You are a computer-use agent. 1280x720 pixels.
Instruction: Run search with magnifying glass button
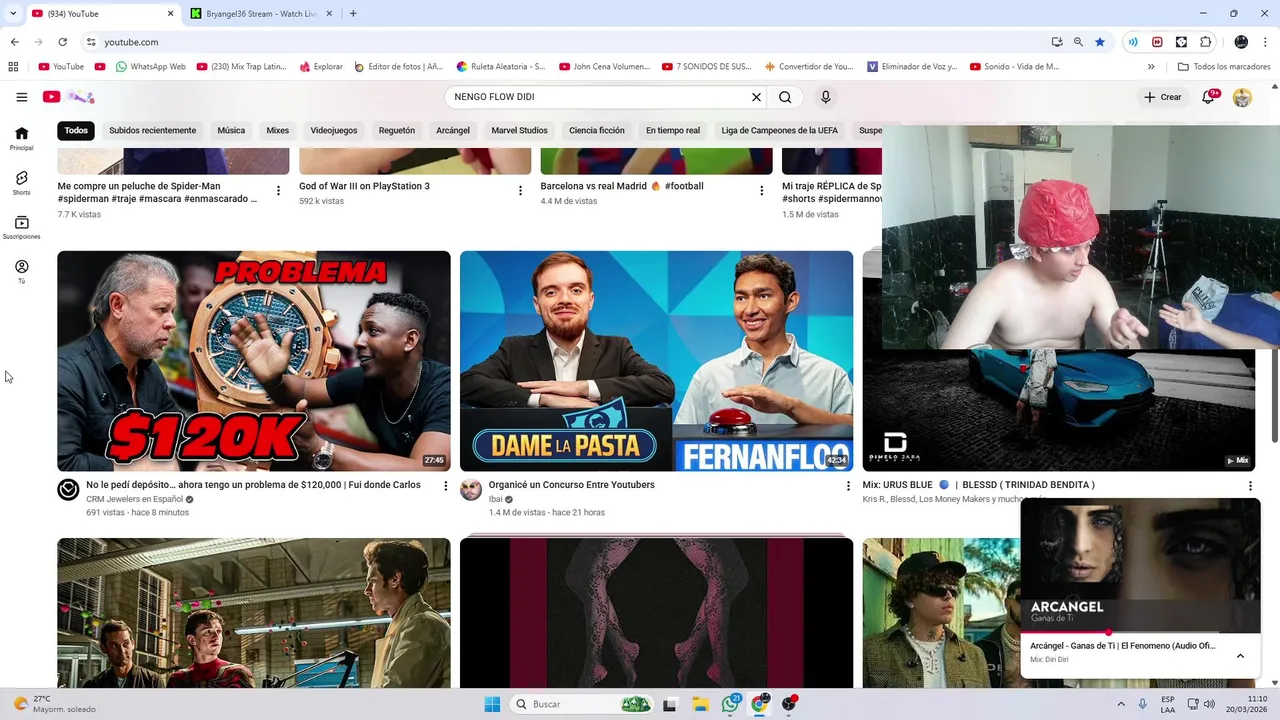tap(785, 97)
